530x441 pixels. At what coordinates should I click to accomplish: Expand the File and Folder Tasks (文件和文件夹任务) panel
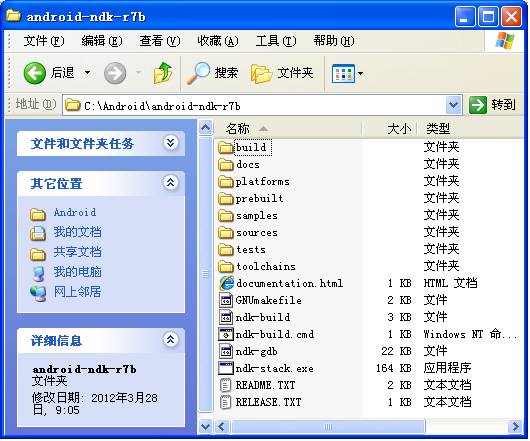[x=171, y=143]
